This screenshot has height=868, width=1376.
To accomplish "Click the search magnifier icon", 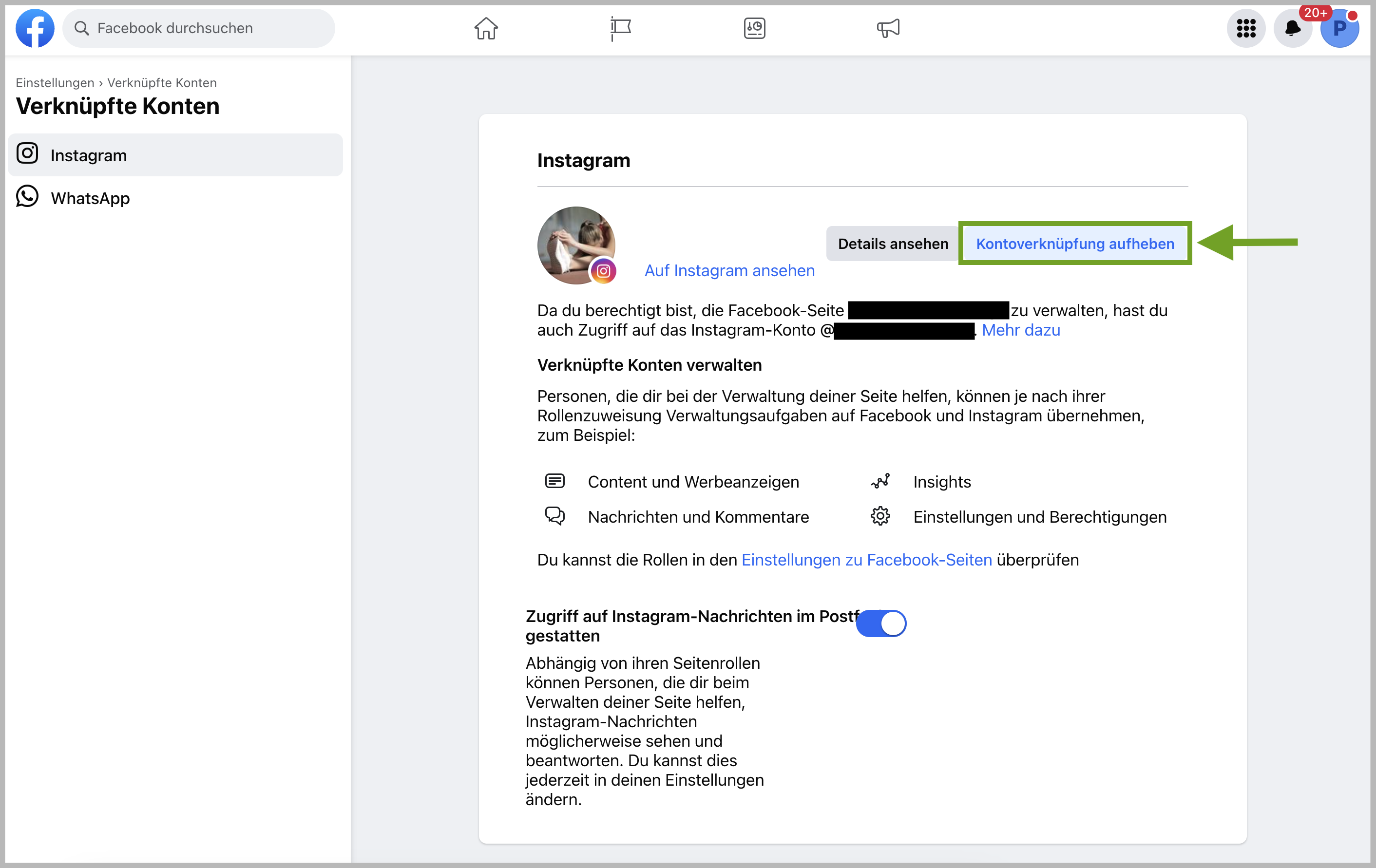I will (x=82, y=28).
